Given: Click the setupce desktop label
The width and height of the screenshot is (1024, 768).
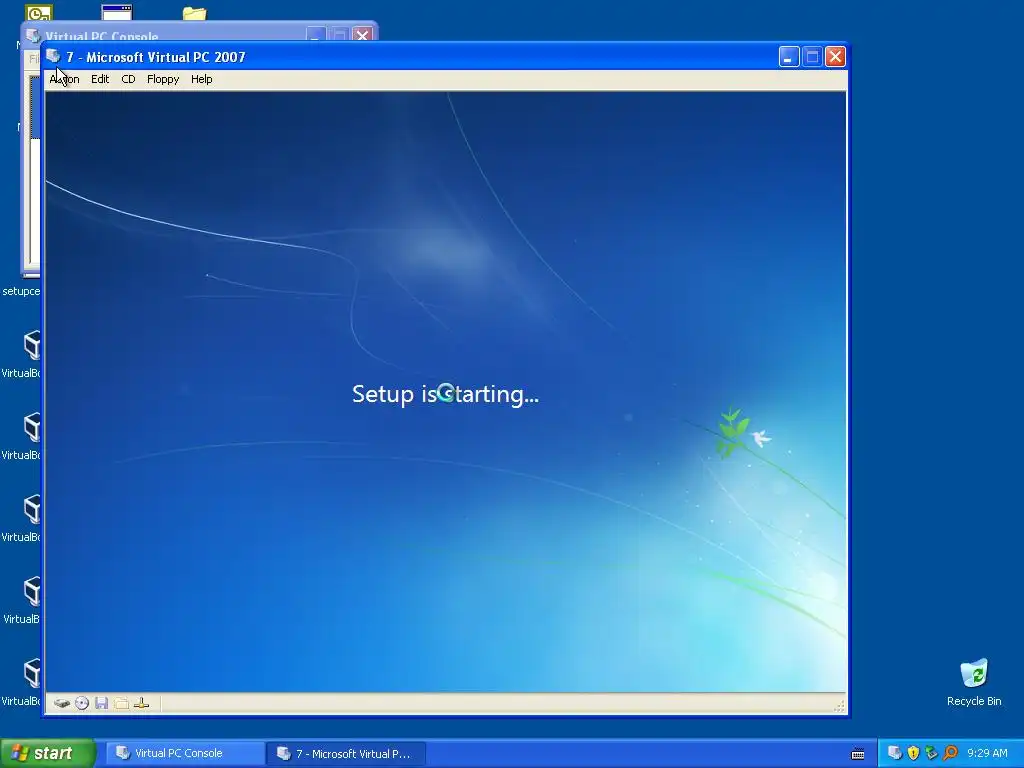Looking at the screenshot, I should coord(21,291).
